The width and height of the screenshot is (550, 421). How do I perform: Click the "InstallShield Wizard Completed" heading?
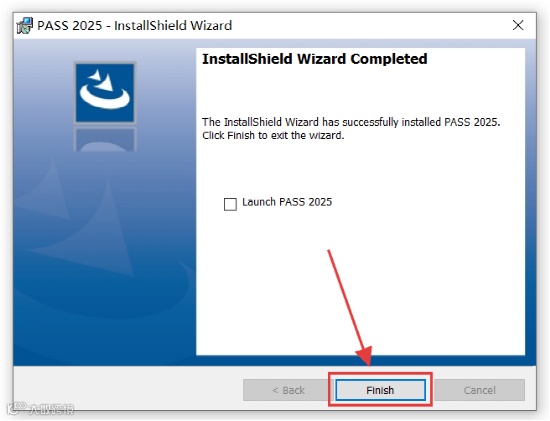(x=315, y=59)
